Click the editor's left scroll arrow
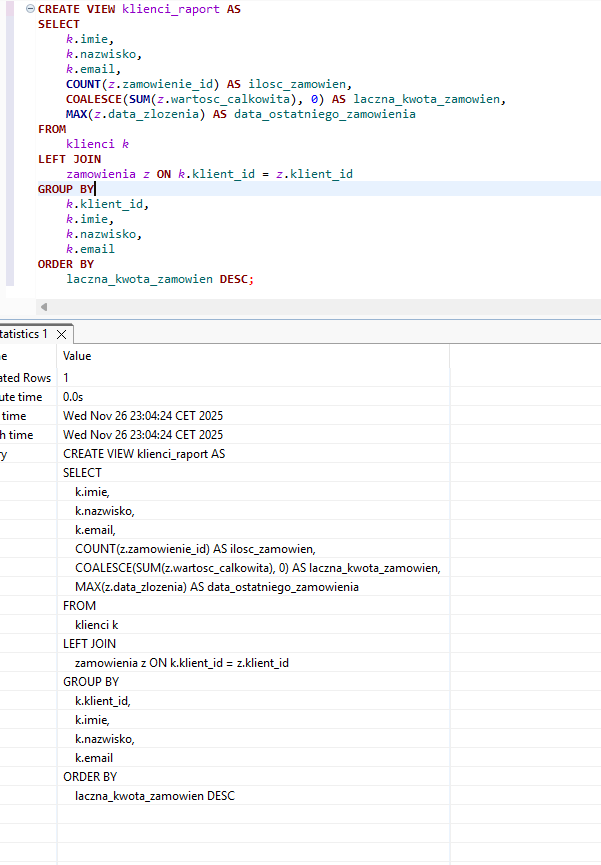The width and height of the screenshot is (601, 865). click(44, 307)
